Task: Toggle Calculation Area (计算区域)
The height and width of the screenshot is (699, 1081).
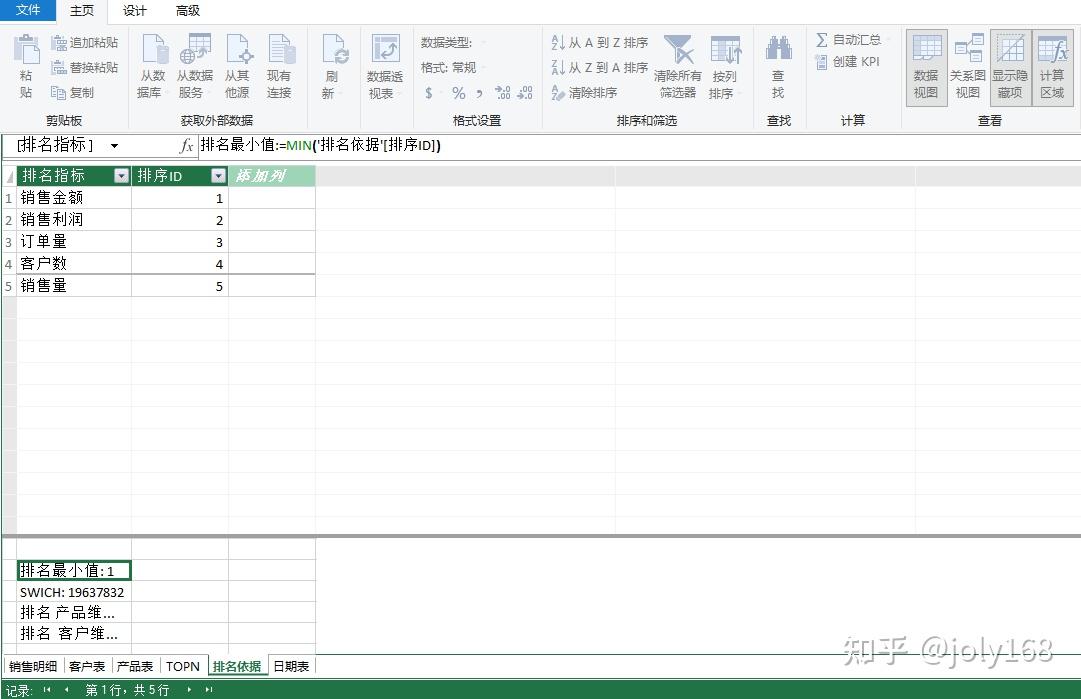Action: click(x=1052, y=67)
